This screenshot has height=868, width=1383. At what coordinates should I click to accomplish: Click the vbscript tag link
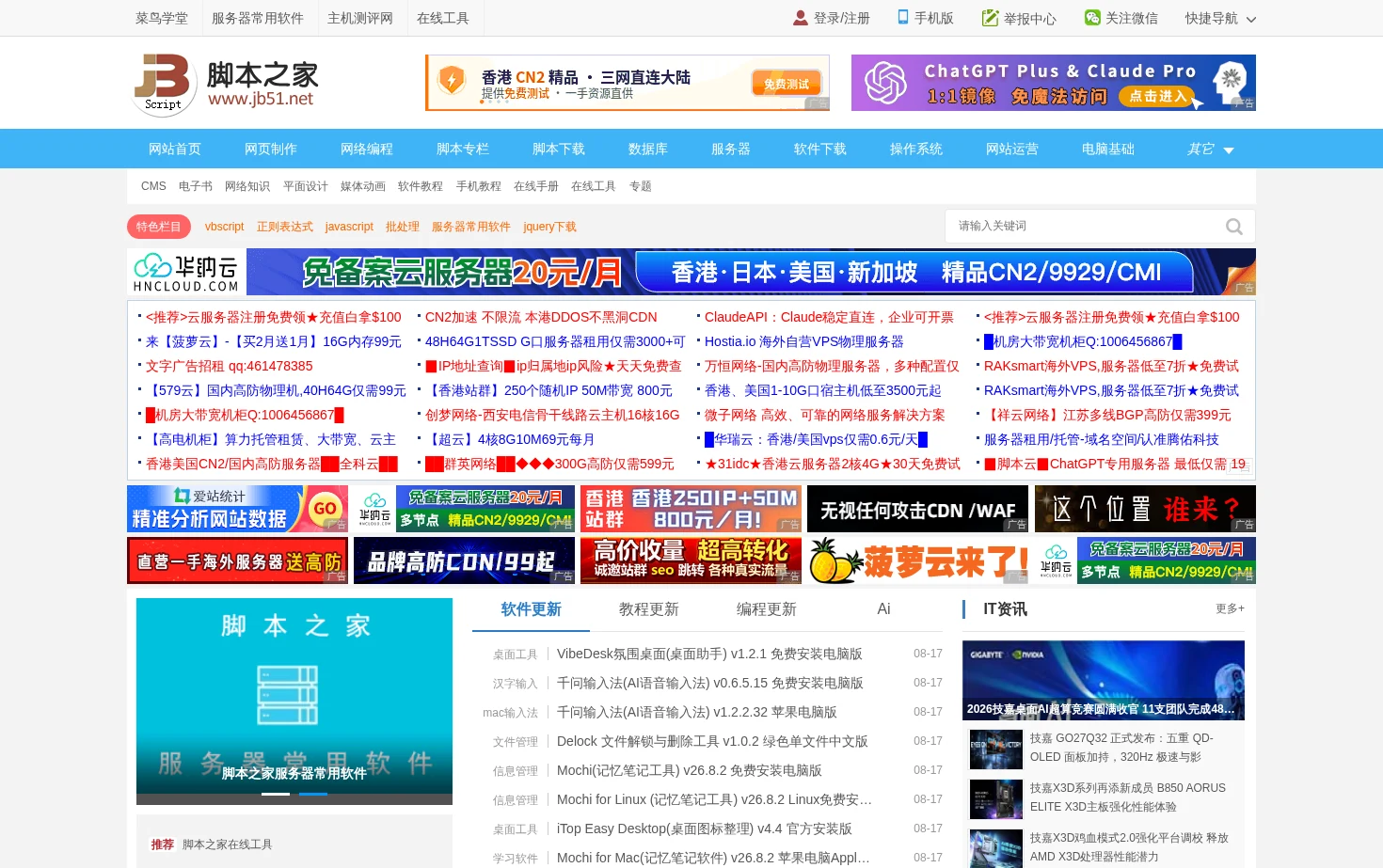tap(224, 227)
